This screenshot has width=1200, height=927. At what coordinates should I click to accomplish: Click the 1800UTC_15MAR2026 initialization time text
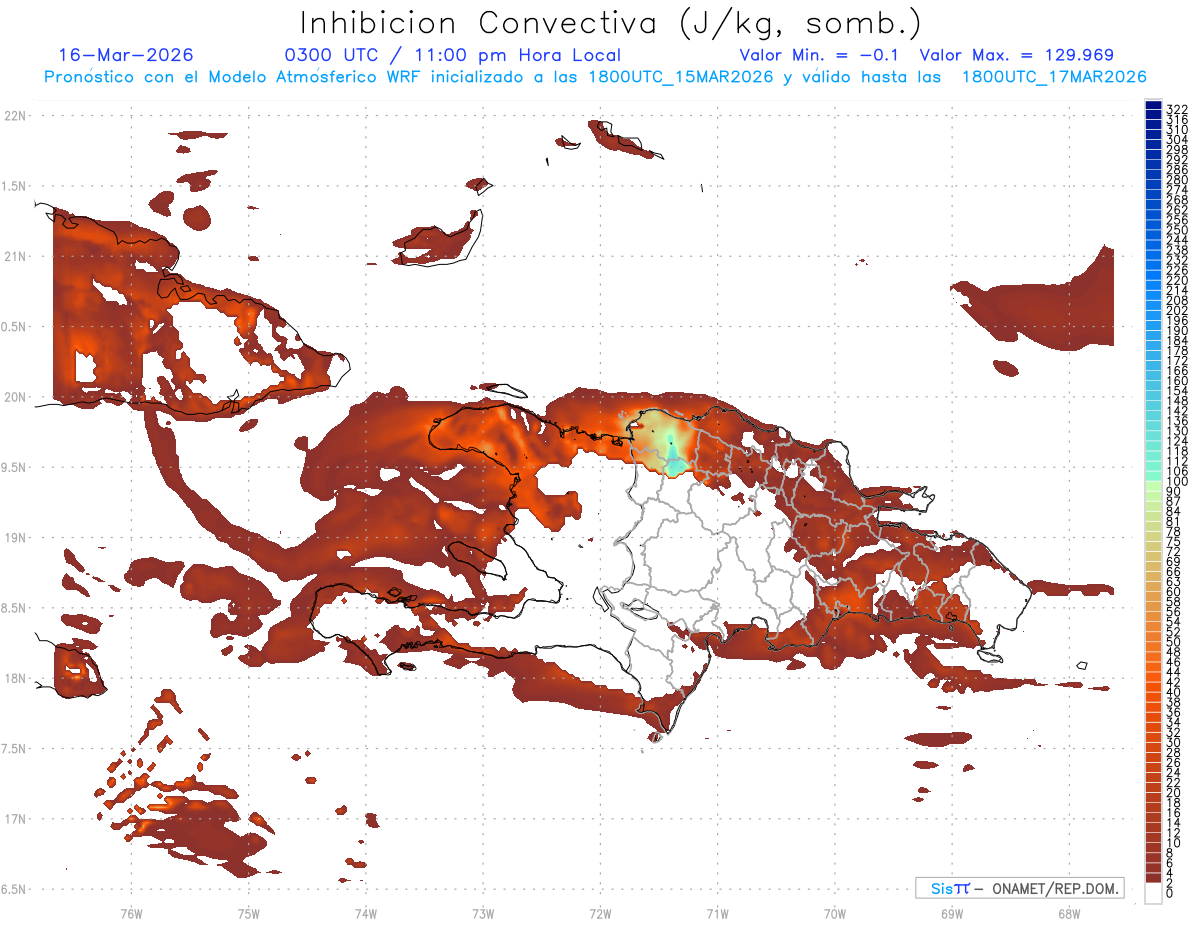tap(680, 77)
